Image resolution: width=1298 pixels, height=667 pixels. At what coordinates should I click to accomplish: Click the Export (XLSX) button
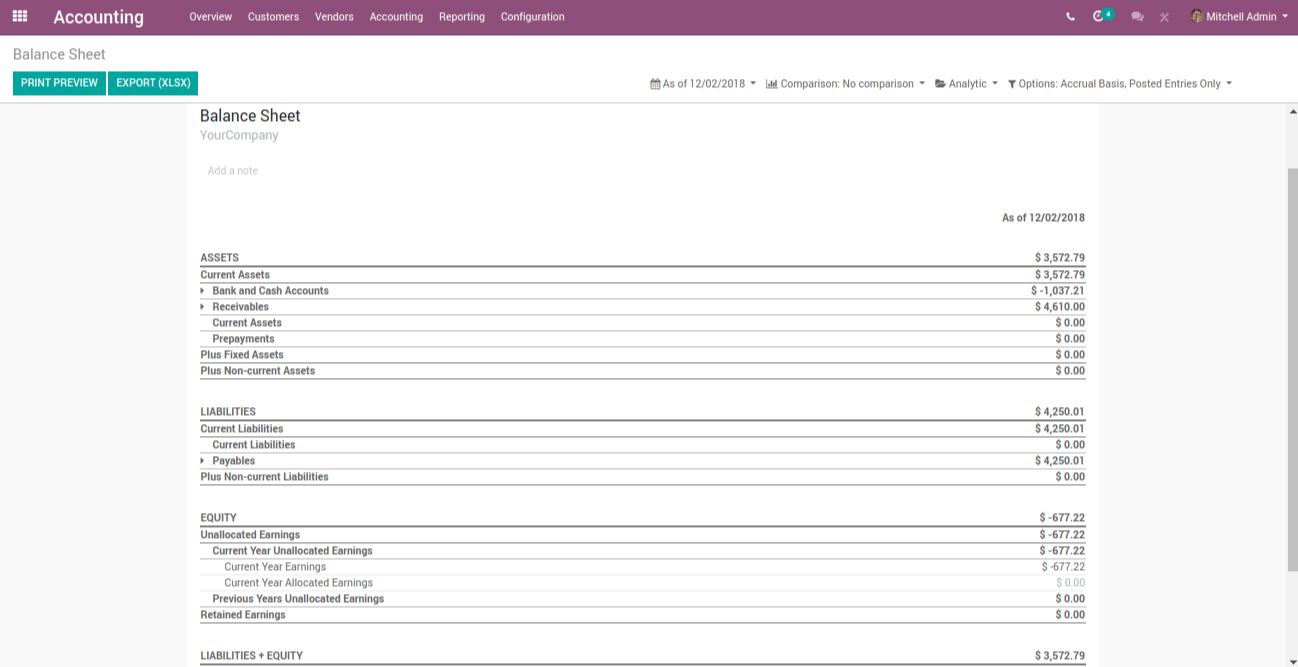(x=153, y=83)
